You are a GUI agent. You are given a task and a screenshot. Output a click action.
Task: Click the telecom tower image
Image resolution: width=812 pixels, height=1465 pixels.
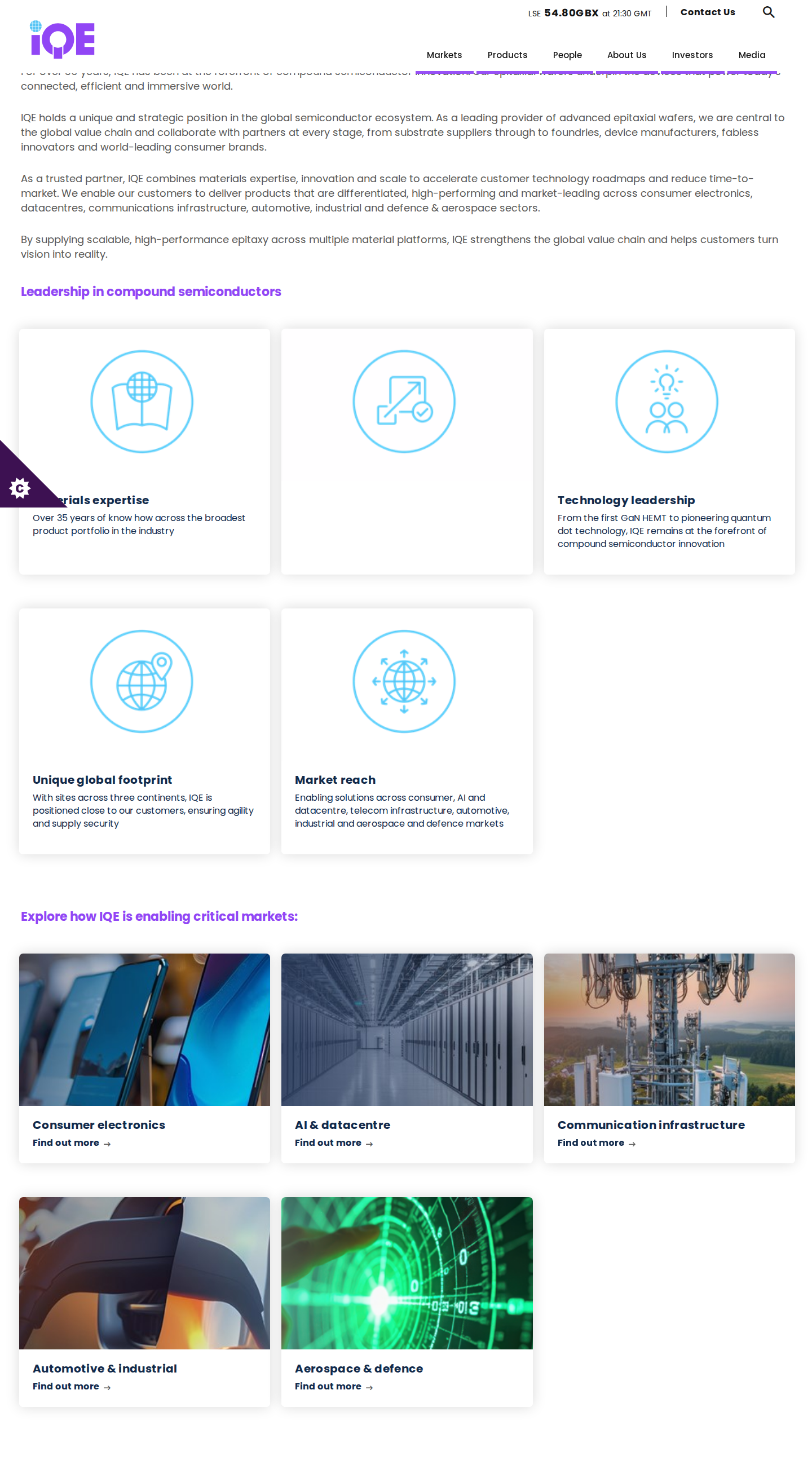669,1029
